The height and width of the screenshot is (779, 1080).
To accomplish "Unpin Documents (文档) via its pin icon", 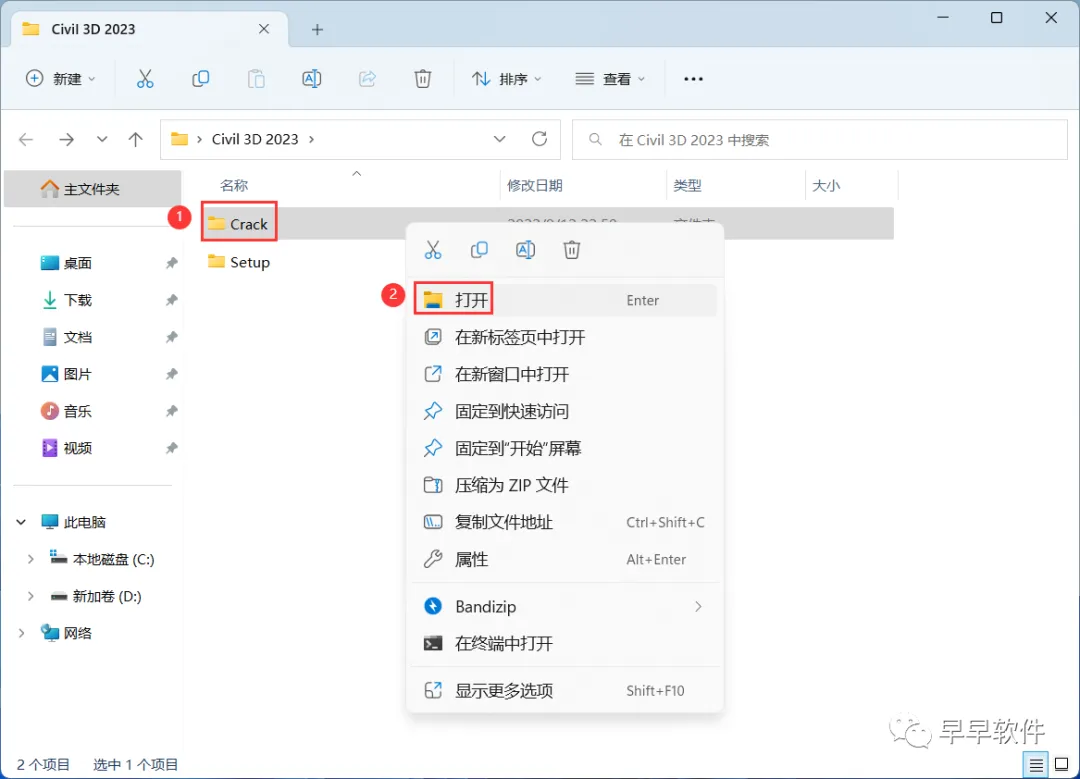I will [172, 337].
